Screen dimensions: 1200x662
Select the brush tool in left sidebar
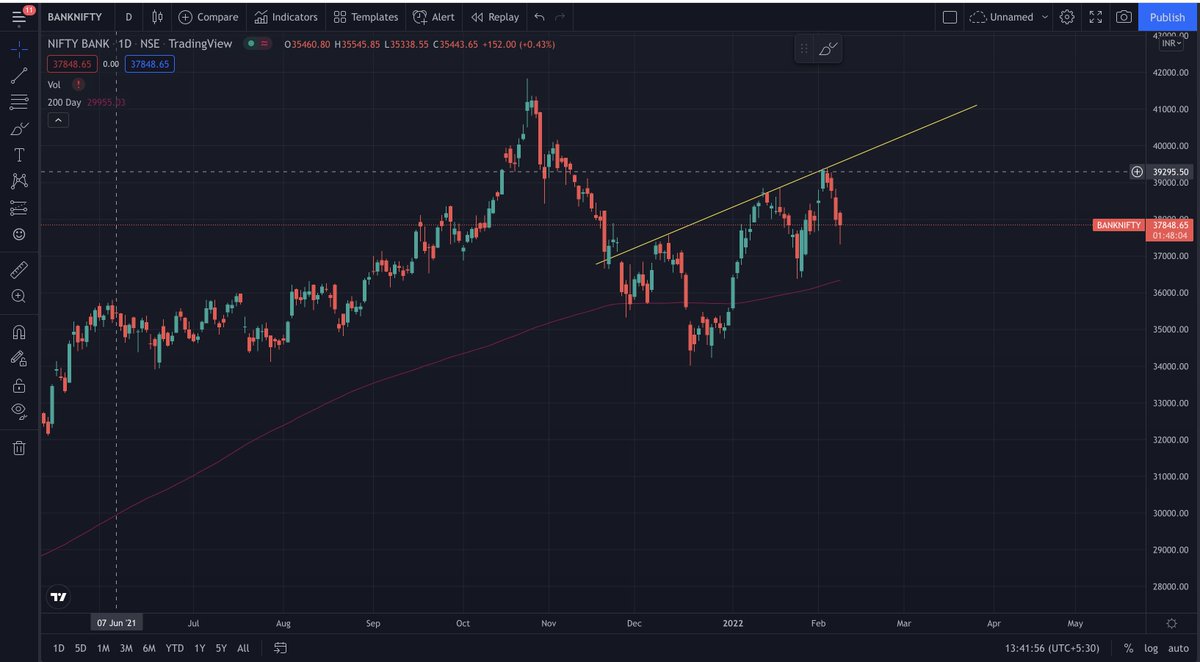tap(19, 129)
